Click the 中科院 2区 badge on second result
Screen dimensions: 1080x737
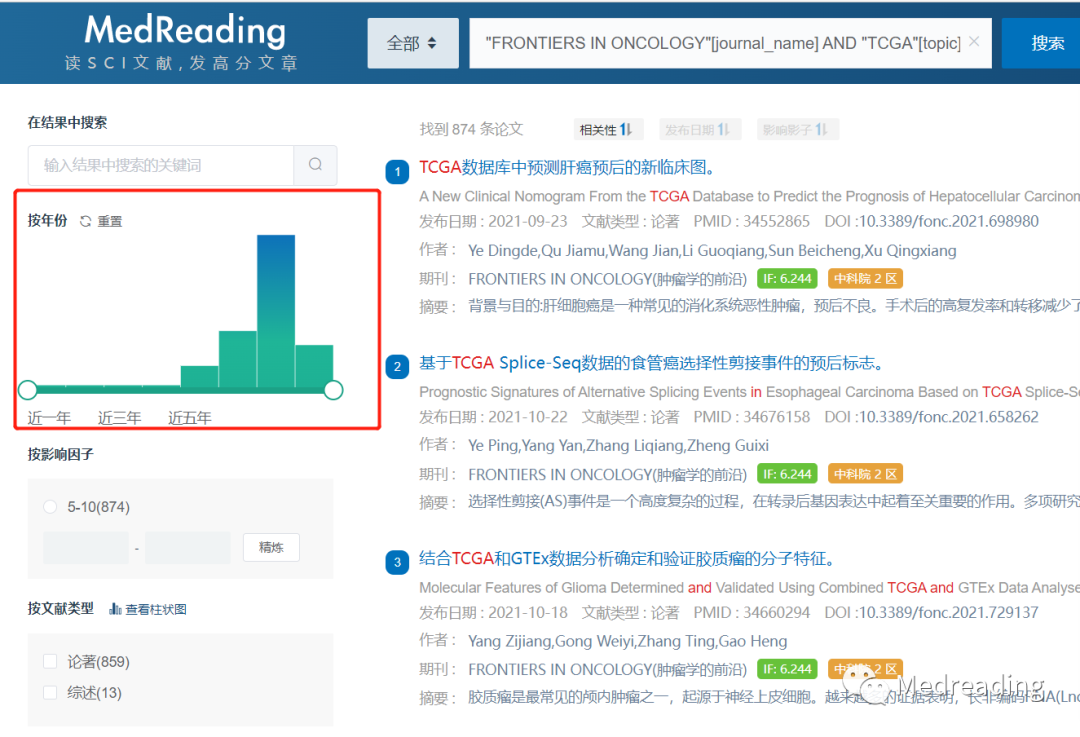[864, 473]
